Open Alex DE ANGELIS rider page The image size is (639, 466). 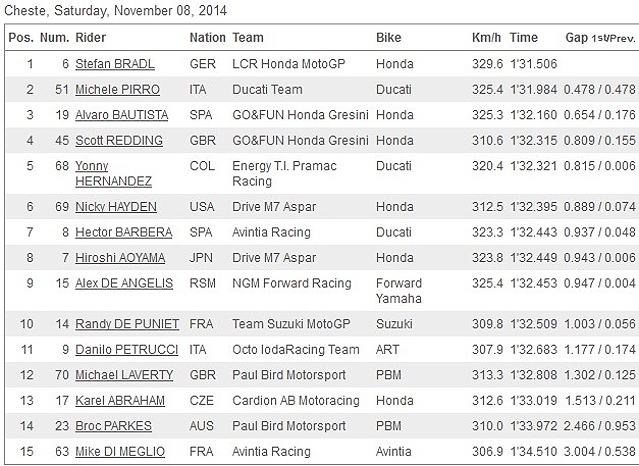click(125, 284)
